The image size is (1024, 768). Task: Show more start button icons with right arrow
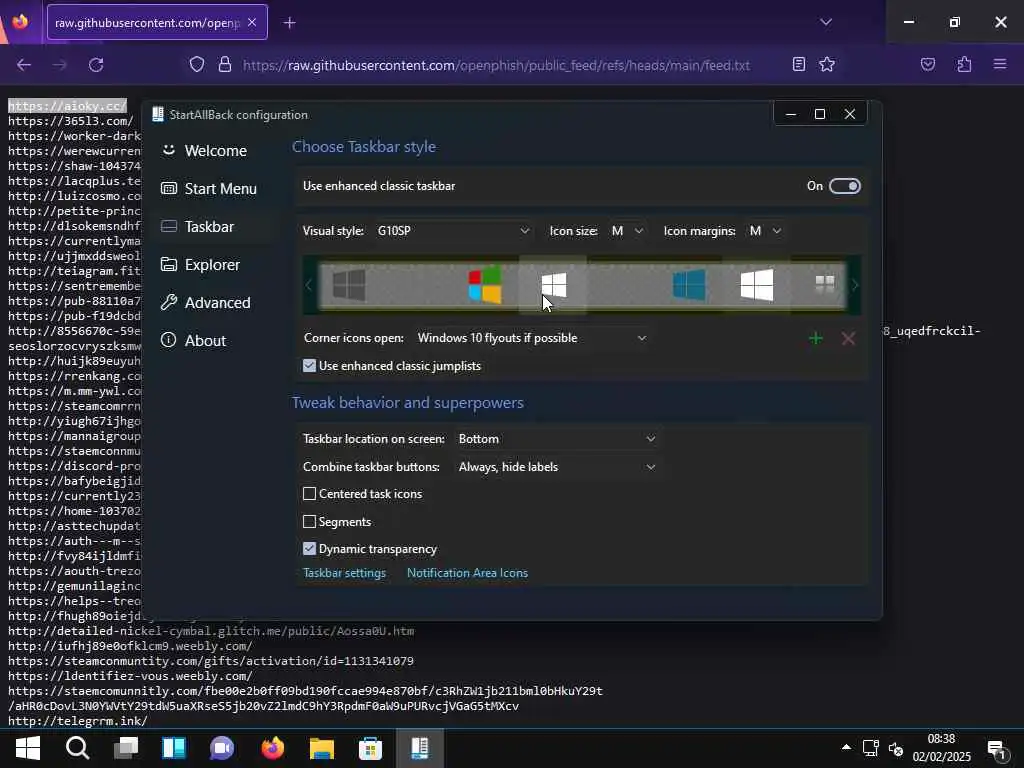(x=854, y=285)
